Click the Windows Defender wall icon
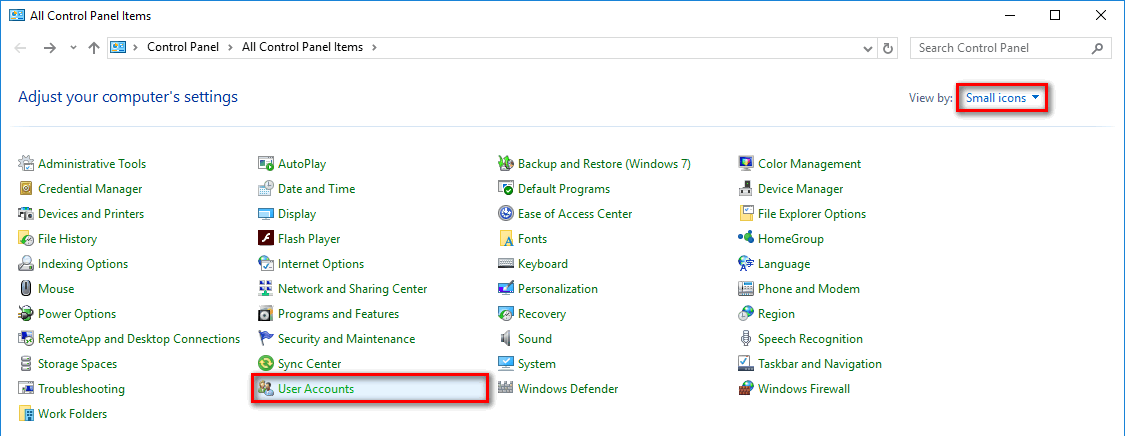The height and width of the screenshot is (436, 1125). pos(506,389)
